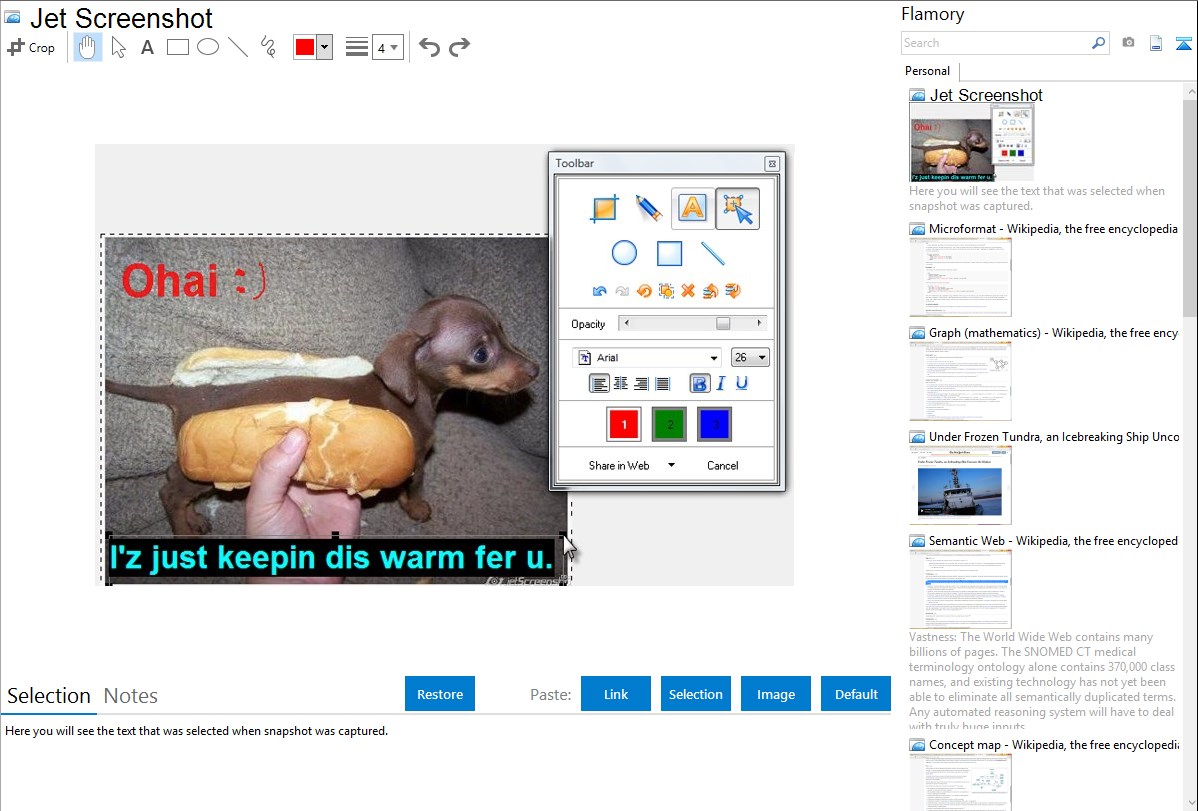Image resolution: width=1198 pixels, height=811 pixels.
Task: Pick the rectangle shape tool
Action: coord(178,47)
